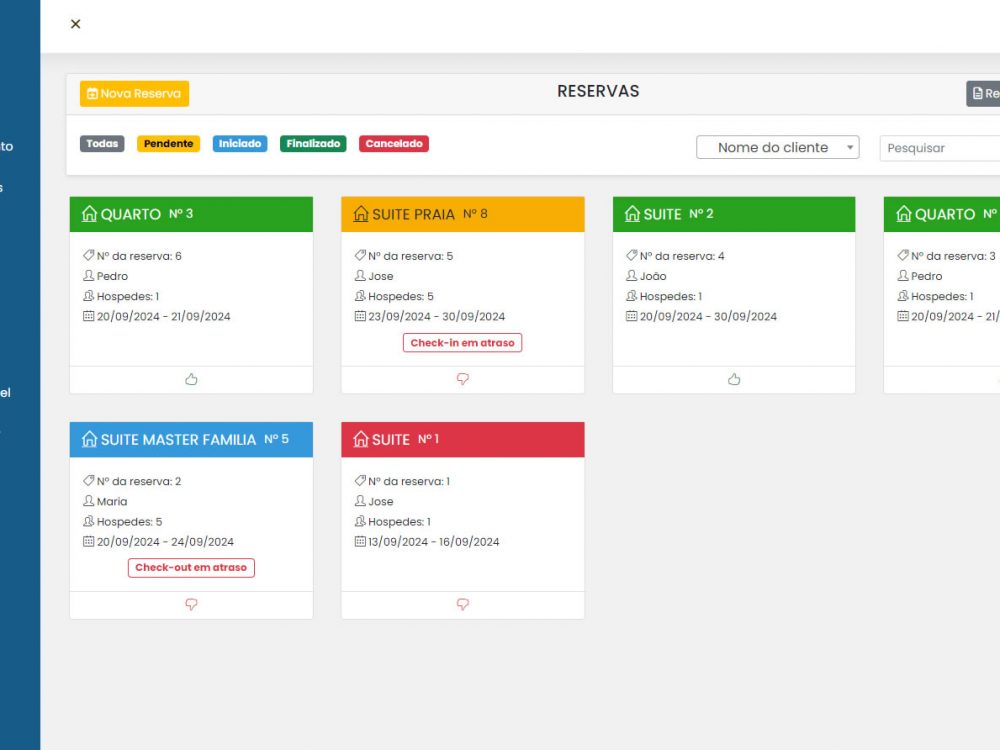Image resolution: width=1000 pixels, height=750 pixels.
Task: Click thumbs-up icon on Quarto Nº 3 card
Action: pyautogui.click(x=191, y=379)
